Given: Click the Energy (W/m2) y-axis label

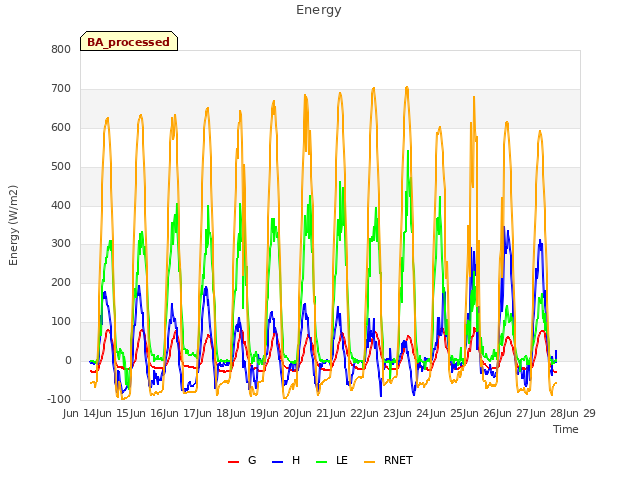Looking at the screenshot, I should point(13,225).
